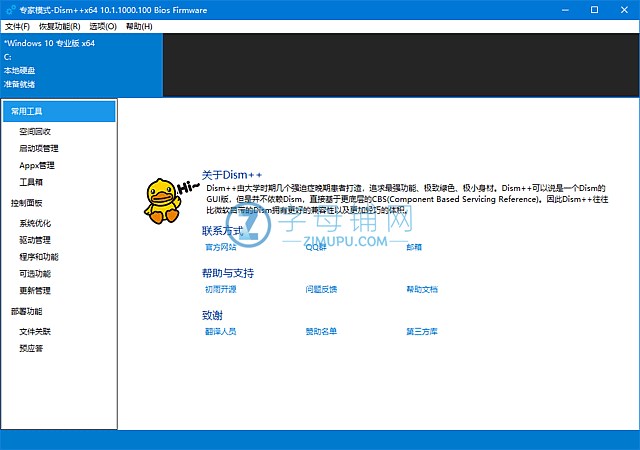
Task: Open the 帮助(H) menu
Action: (x=140, y=26)
